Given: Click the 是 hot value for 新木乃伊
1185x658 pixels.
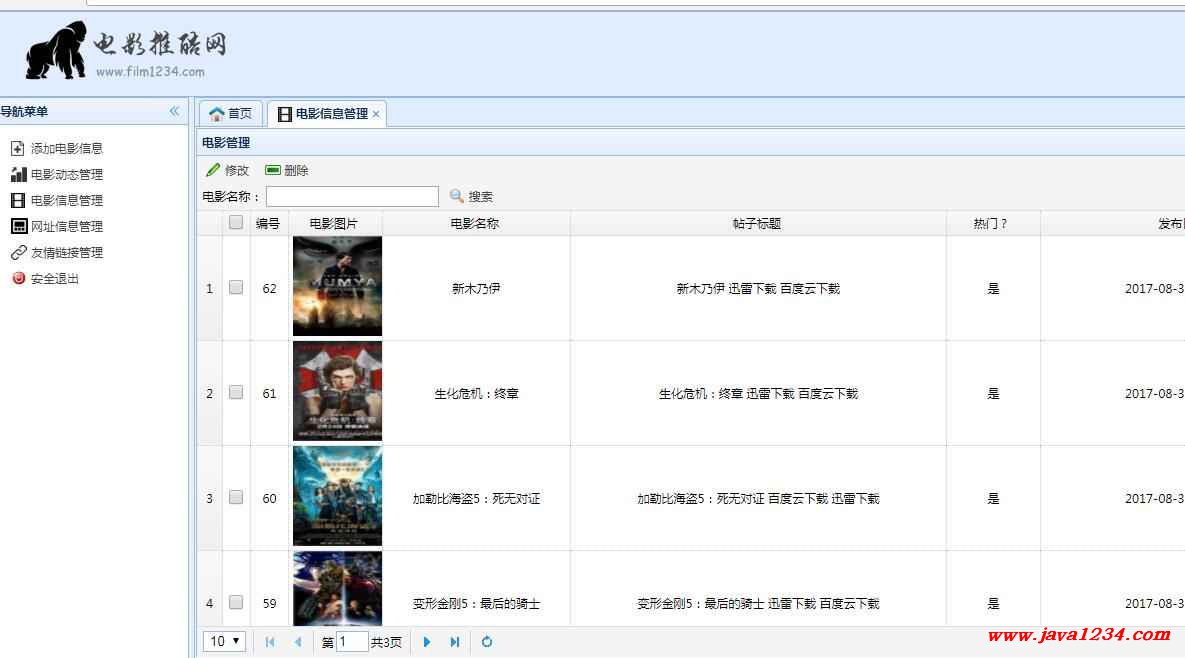Looking at the screenshot, I should [993, 289].
